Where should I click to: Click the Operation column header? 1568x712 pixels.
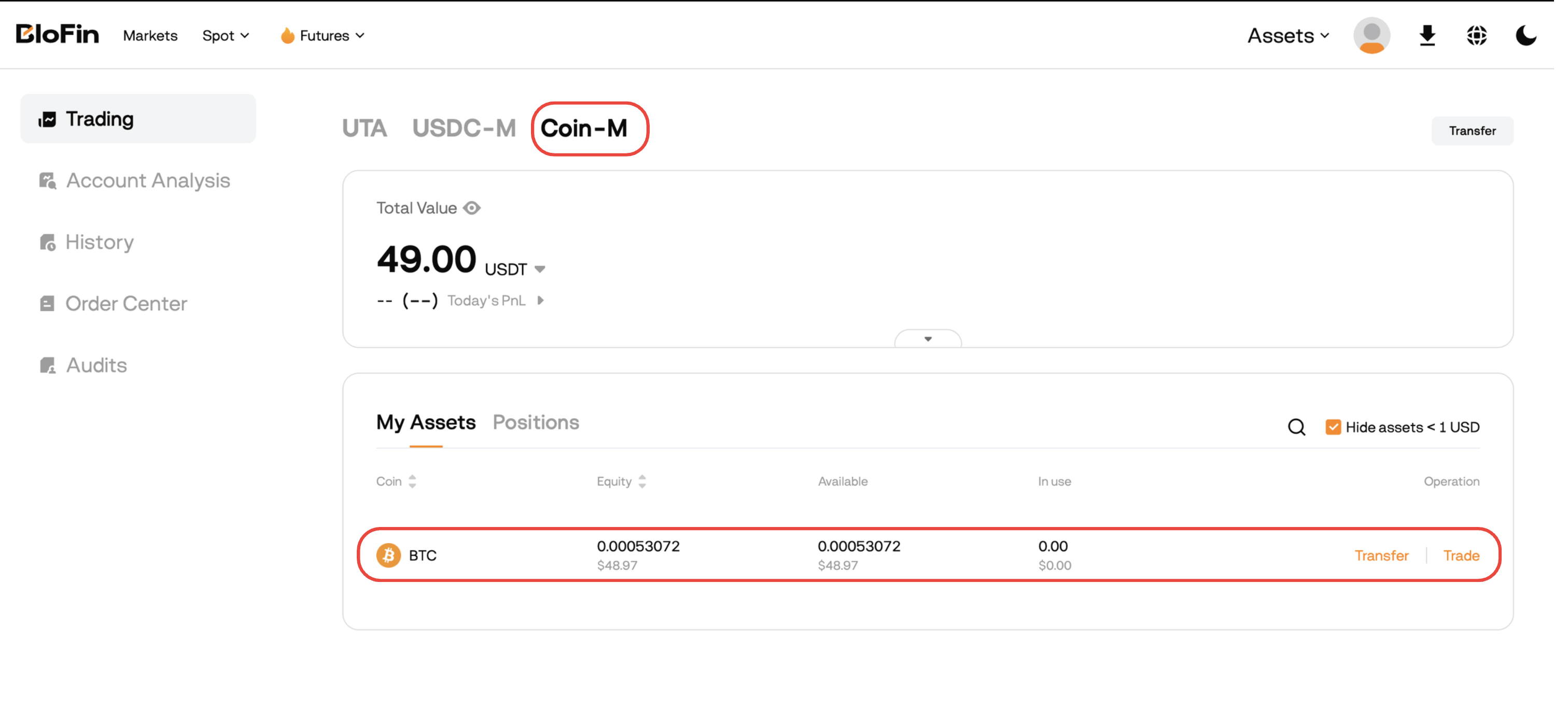click(1451, 481)
